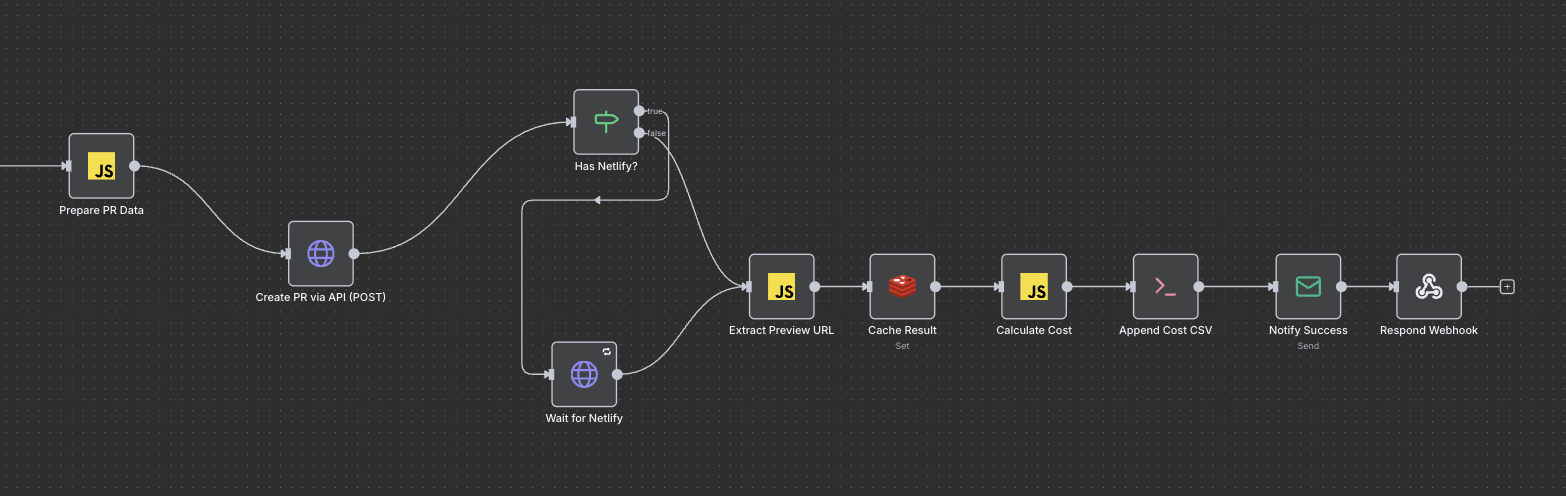Click the true output of Has Netlify?
1566x496 pixels.
coord(639,111)
